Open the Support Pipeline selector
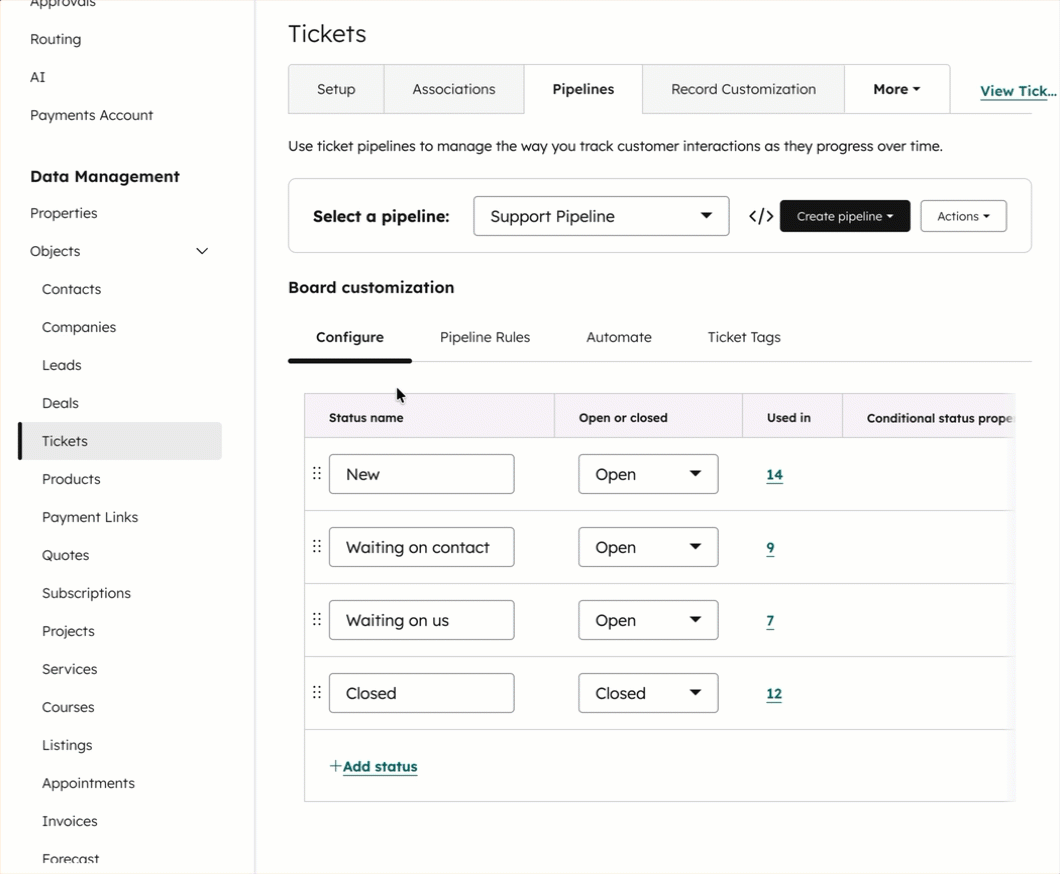The width and height of the screenshot is (1060, 874). pyautogui.click(x=600, y=215)
